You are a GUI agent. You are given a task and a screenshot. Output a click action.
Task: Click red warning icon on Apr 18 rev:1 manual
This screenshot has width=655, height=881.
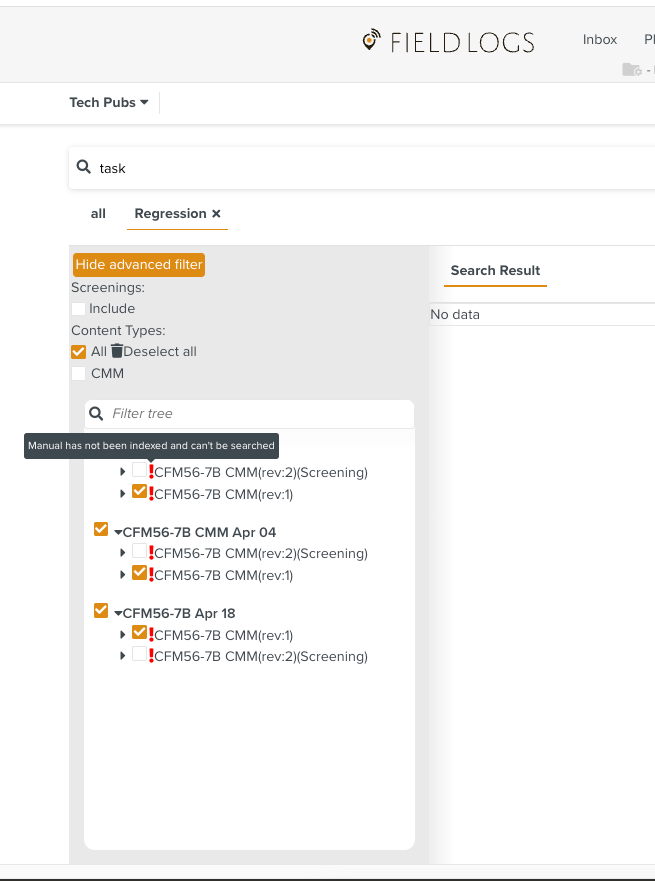pyautogui.click(x=151, y=635)
